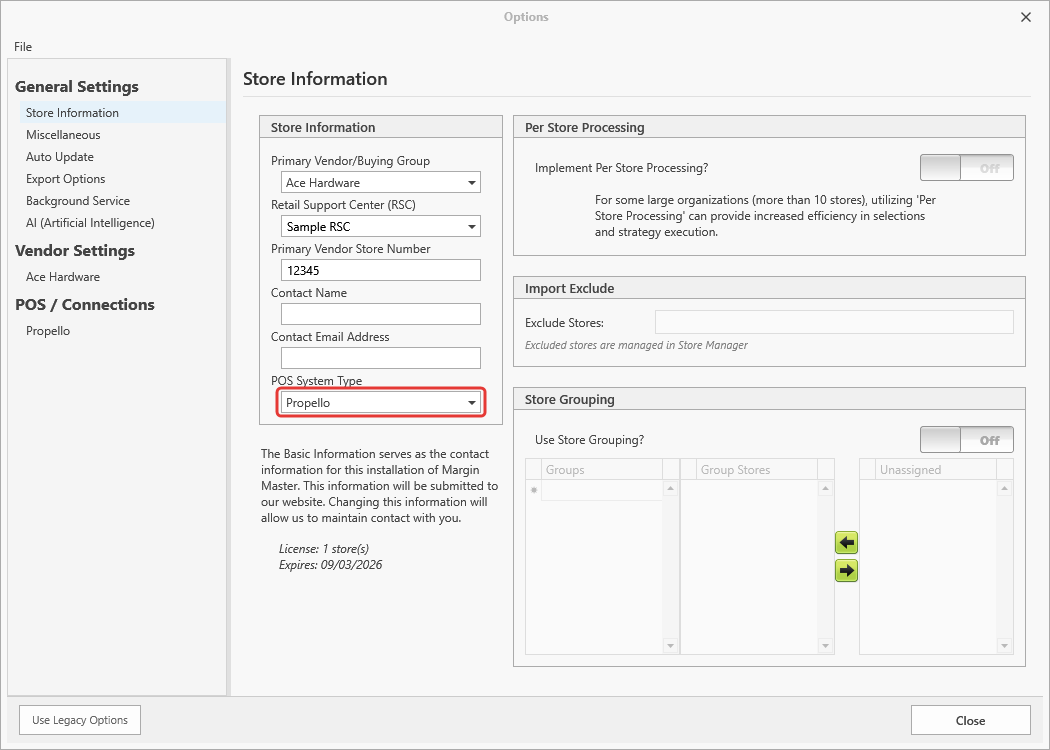The image size is (1050, 750).
Task: Open AI (Artificial Intelligence) settings
Action: coord(90,223)
